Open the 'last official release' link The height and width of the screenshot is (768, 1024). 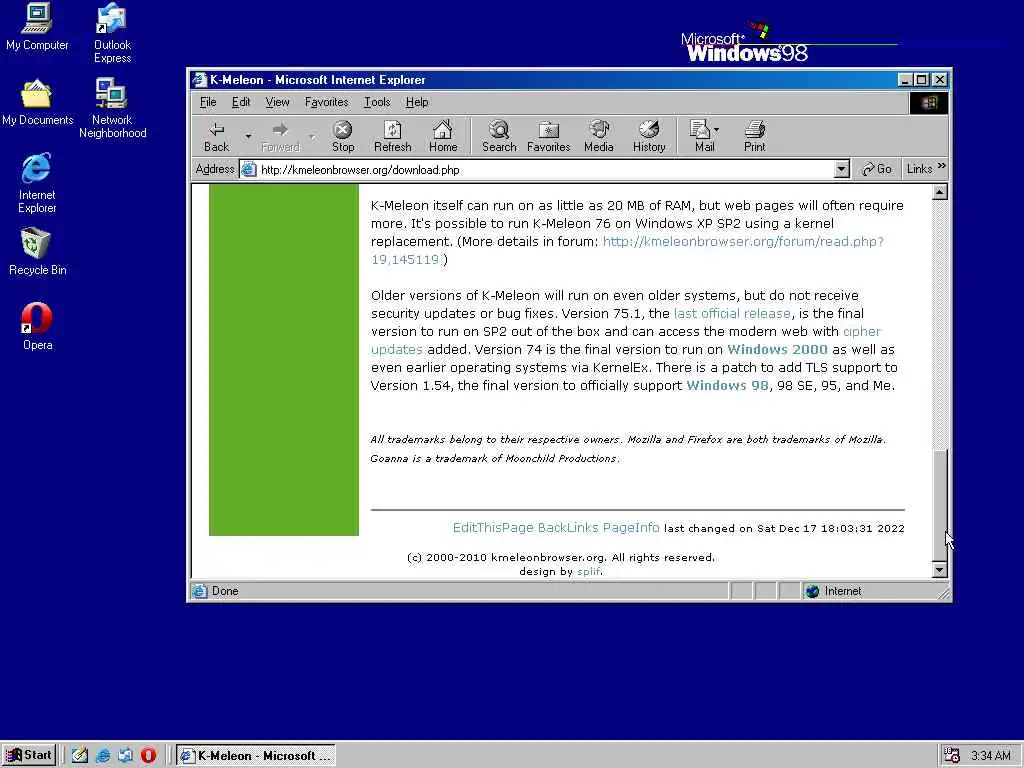tap(731, 313)
